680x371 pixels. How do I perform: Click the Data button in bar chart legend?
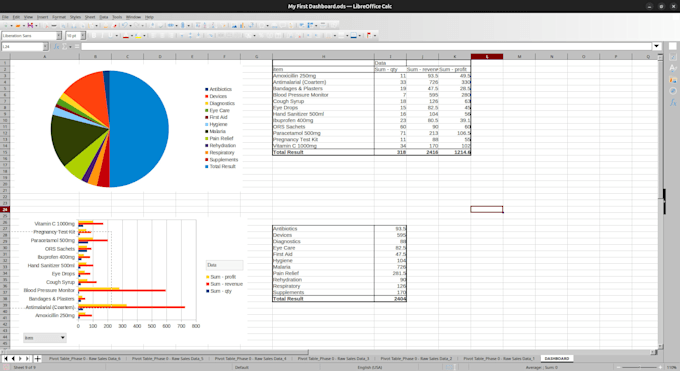(224, 265)
